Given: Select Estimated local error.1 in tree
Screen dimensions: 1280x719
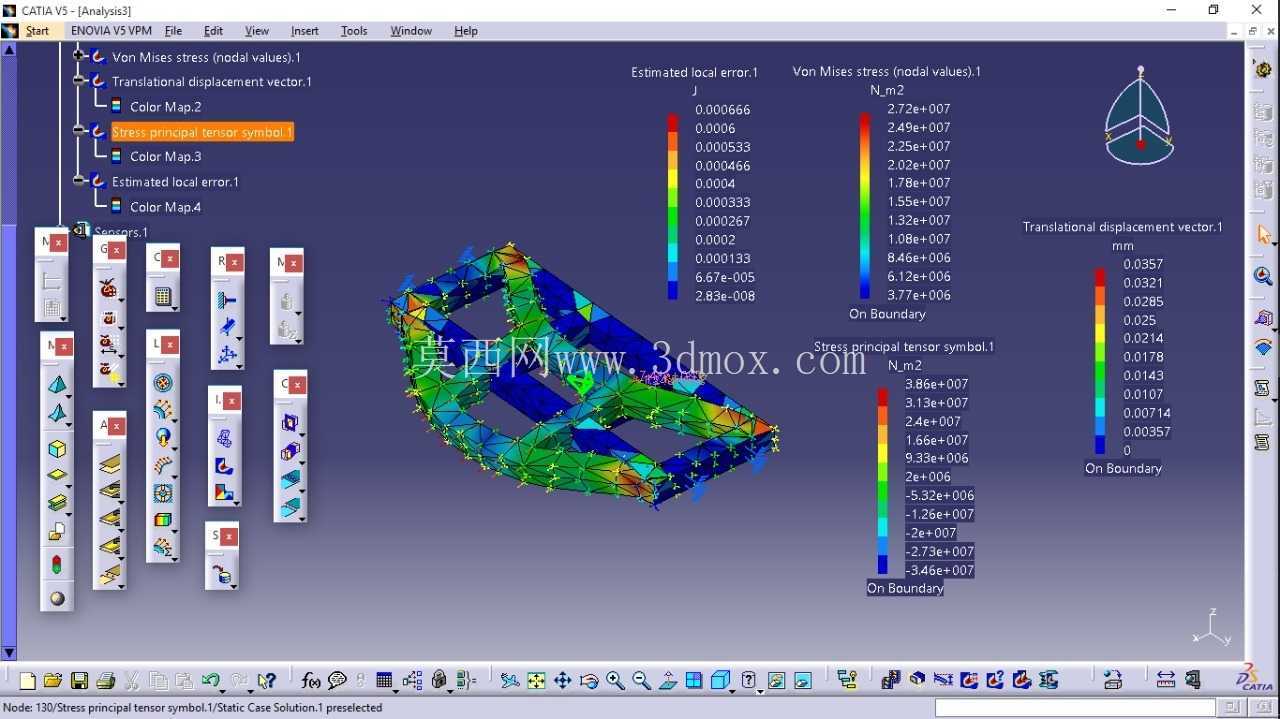Looking at the screenshot, I should 175,182.
